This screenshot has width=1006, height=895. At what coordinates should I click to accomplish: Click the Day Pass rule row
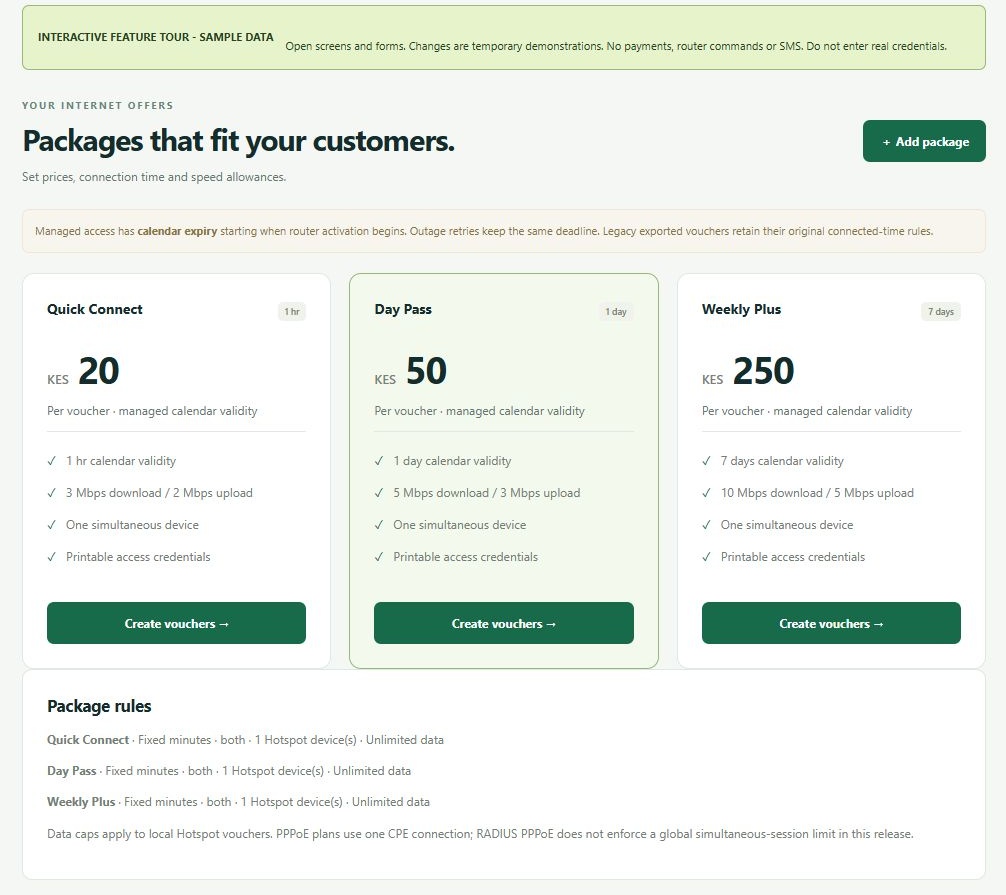pos(229,771)
